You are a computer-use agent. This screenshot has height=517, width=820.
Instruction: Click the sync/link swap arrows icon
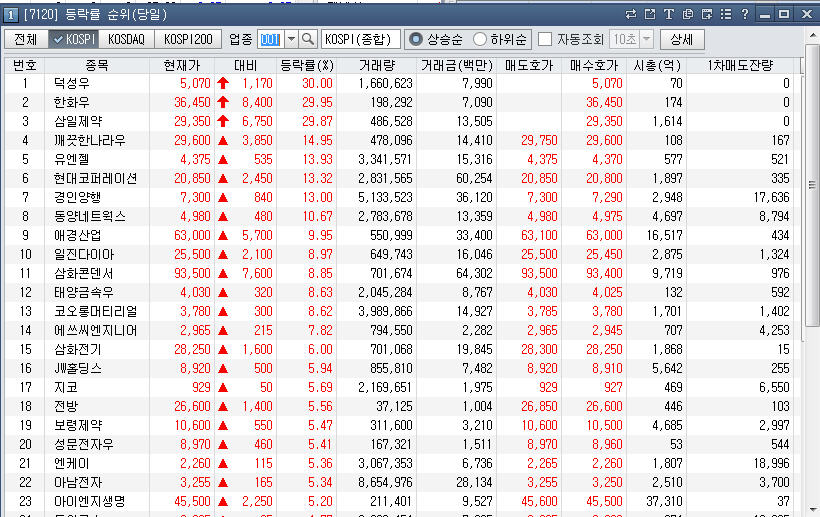[630, 14]
